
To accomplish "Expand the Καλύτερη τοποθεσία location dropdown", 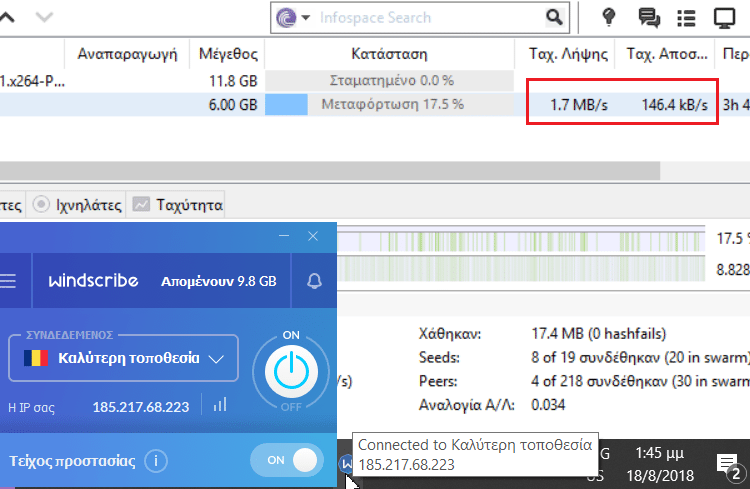I will point(217,359).
